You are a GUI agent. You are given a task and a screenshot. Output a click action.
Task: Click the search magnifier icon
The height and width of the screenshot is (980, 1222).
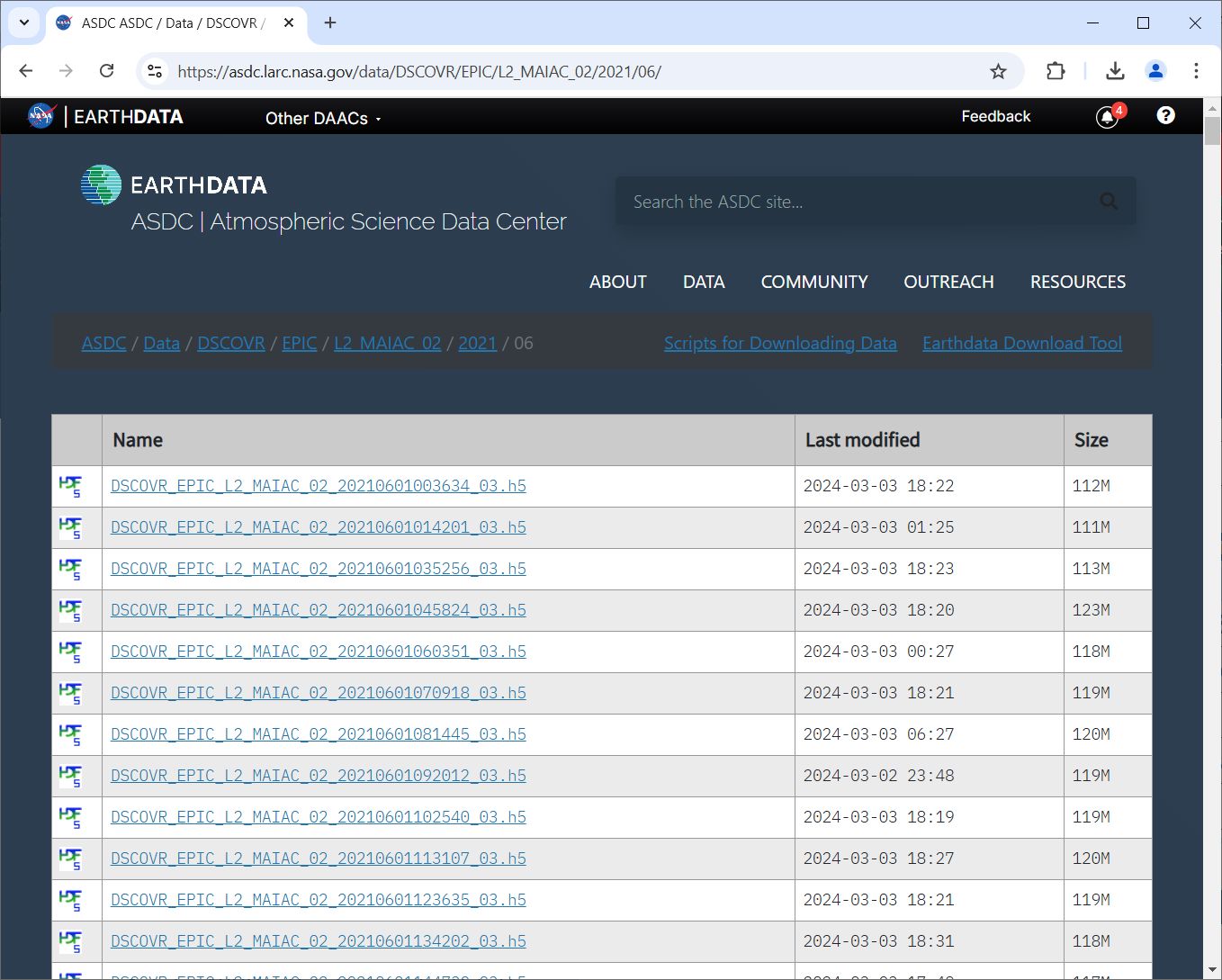tap(1109, 202)
